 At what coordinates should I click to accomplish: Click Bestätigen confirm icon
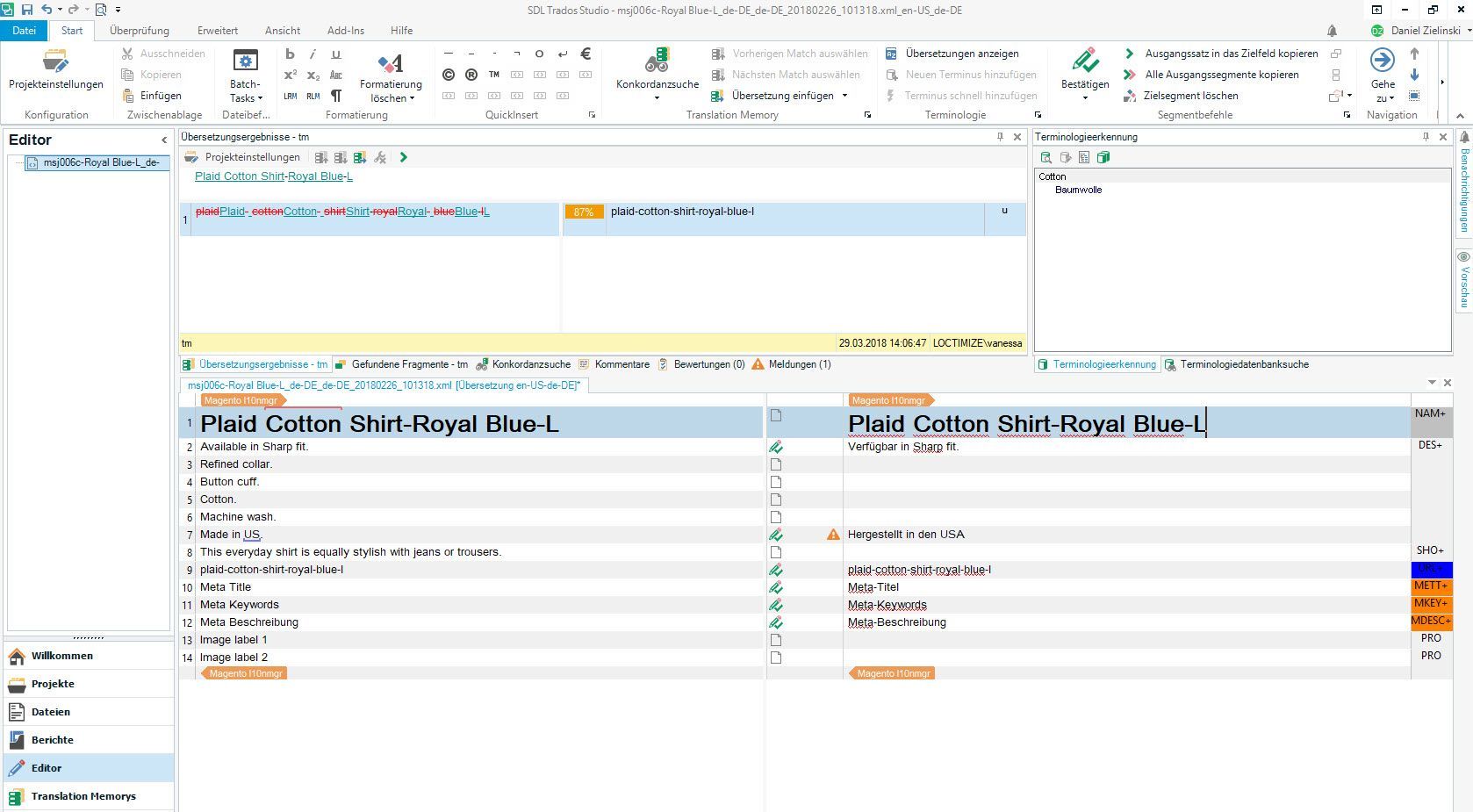click(x=1085, y=61)
